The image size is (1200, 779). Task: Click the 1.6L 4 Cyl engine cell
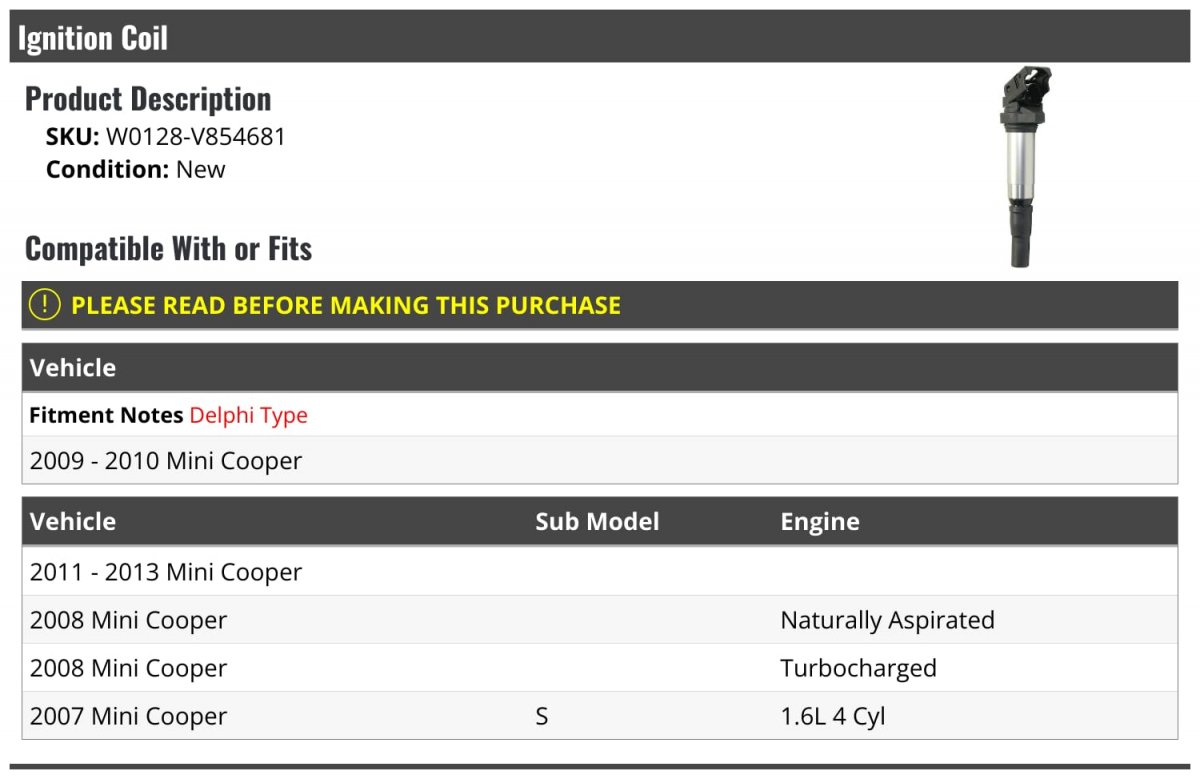[833, 716]
